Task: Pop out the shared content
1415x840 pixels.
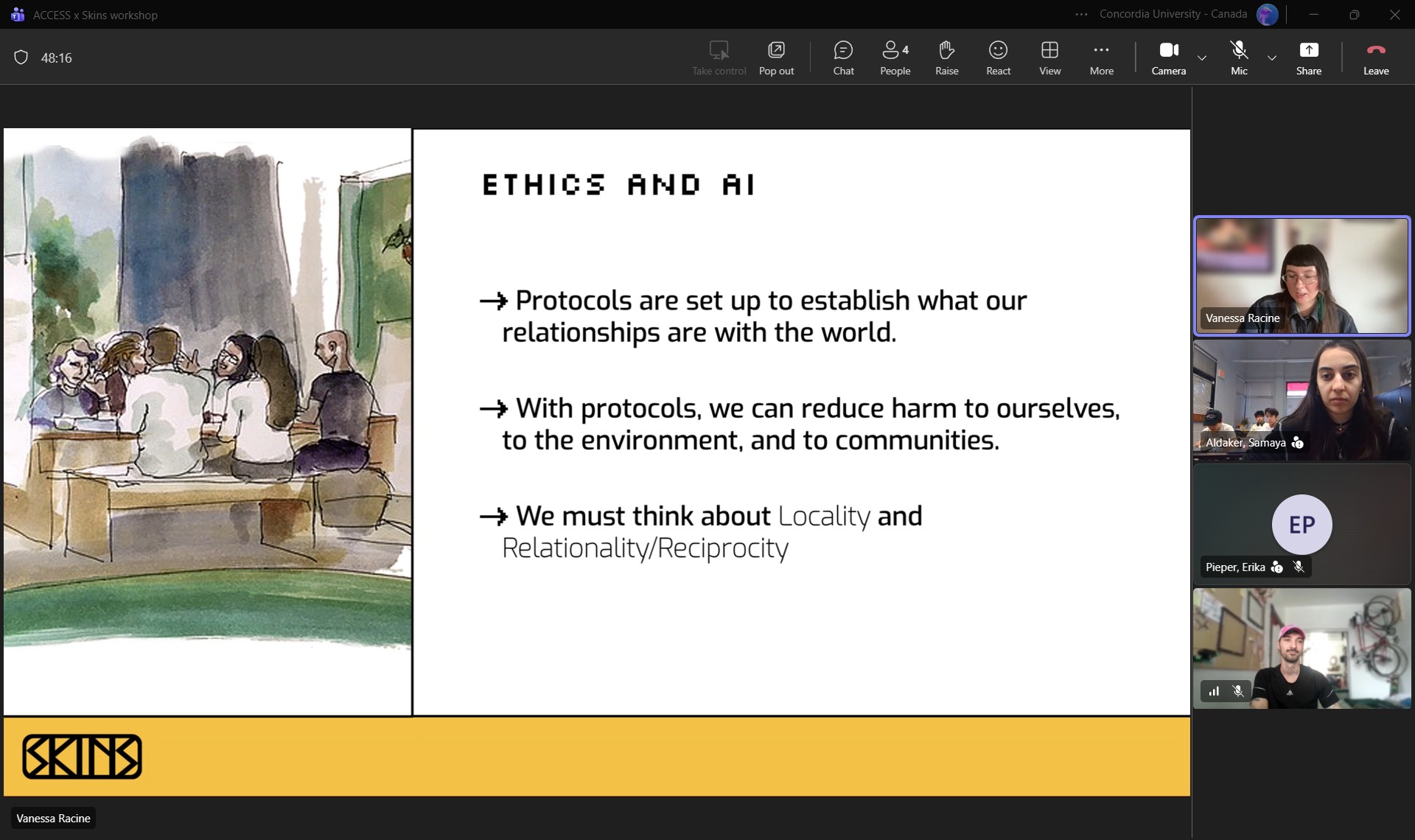Action: coord(776,57)
